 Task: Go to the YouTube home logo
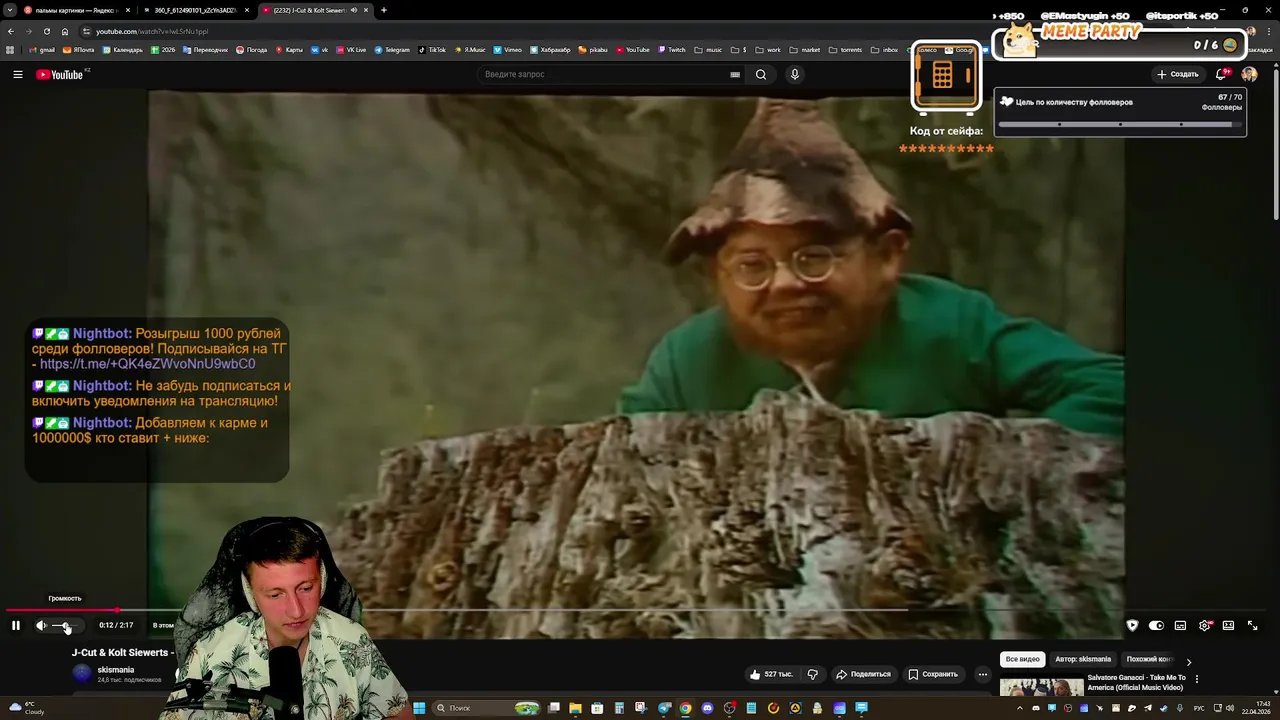(60, 75)
